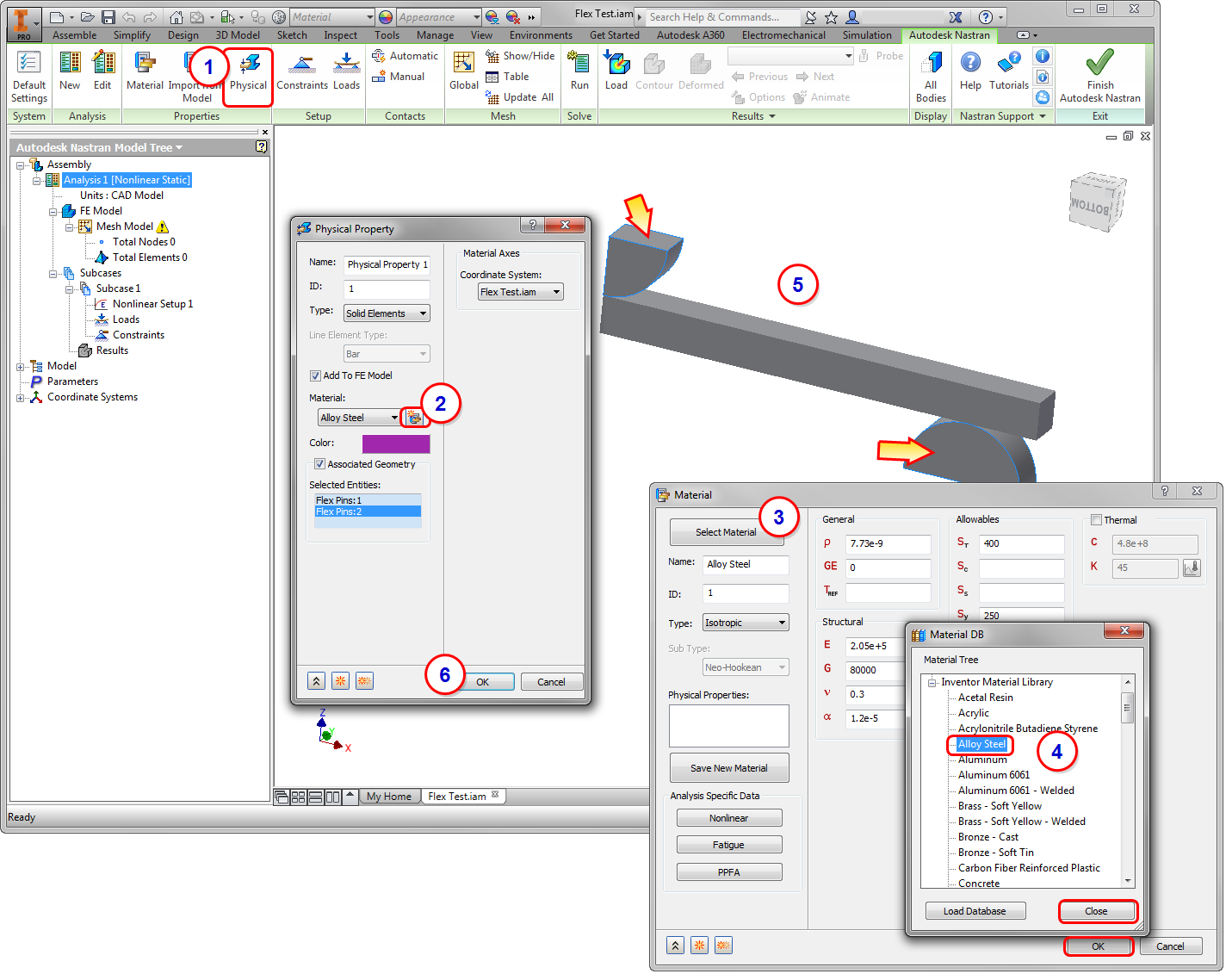Open the Environments ribbon tab
The height and width of the screenshot is (980, 1232).
(x=541, y=35)
